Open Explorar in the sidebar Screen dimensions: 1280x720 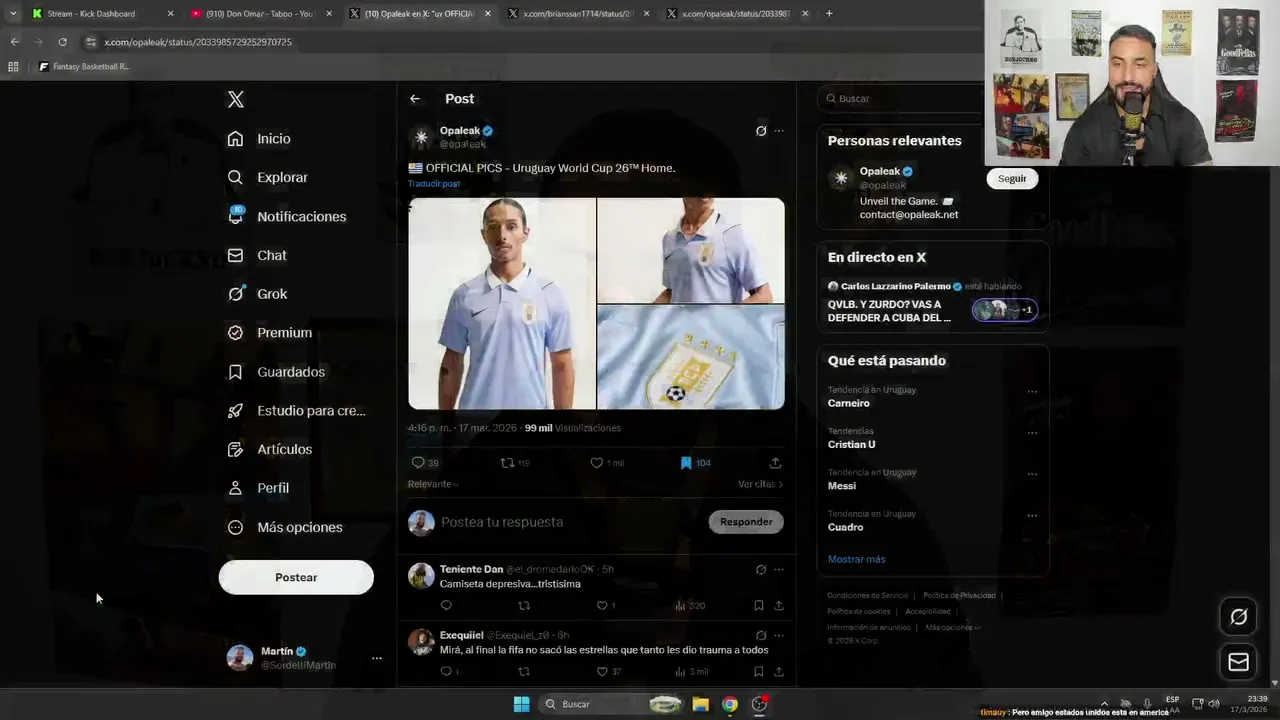(x=268, y=178)
